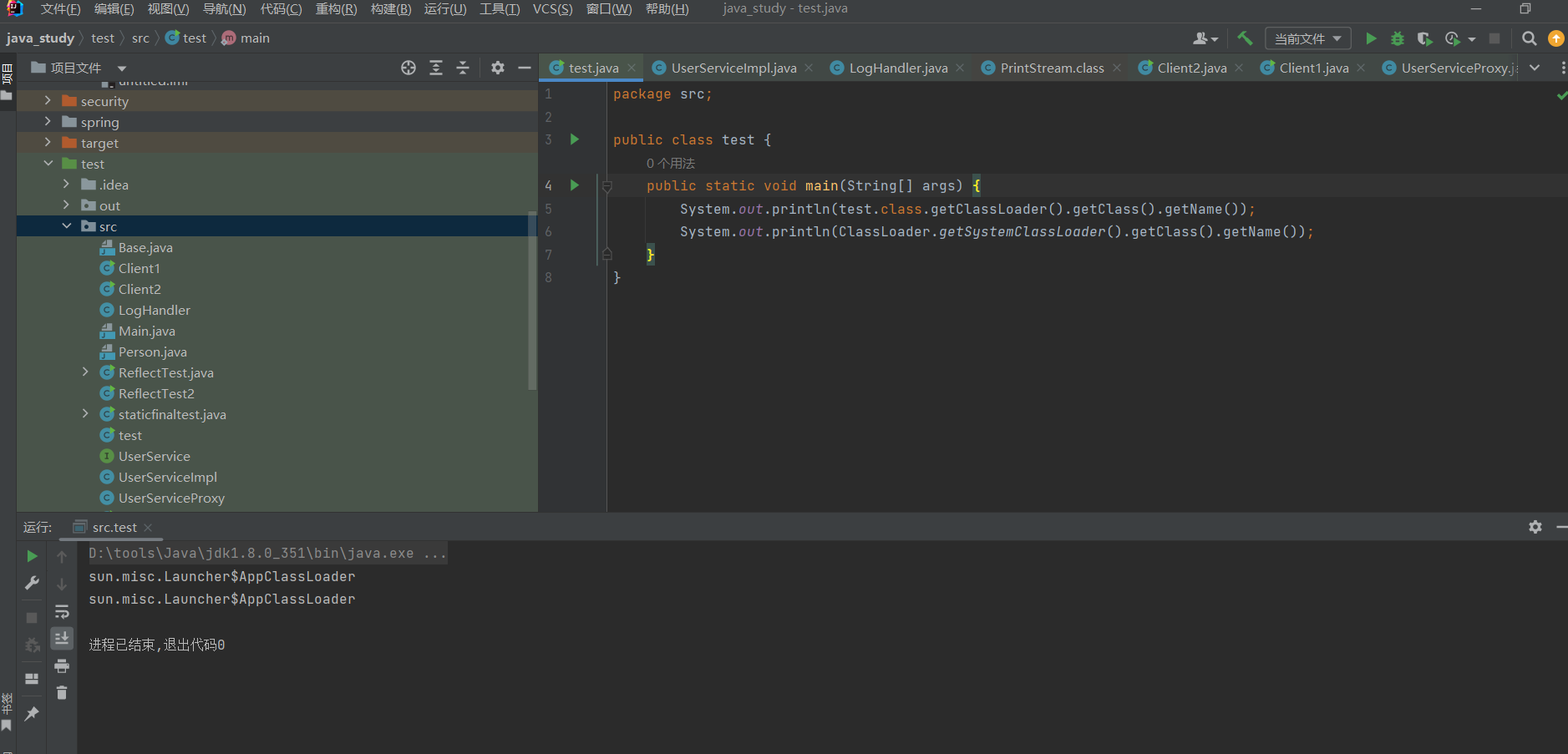Viewport: 1568px width, 754px height.
Task: Collapse the test folder
Action: click(48, 163)
